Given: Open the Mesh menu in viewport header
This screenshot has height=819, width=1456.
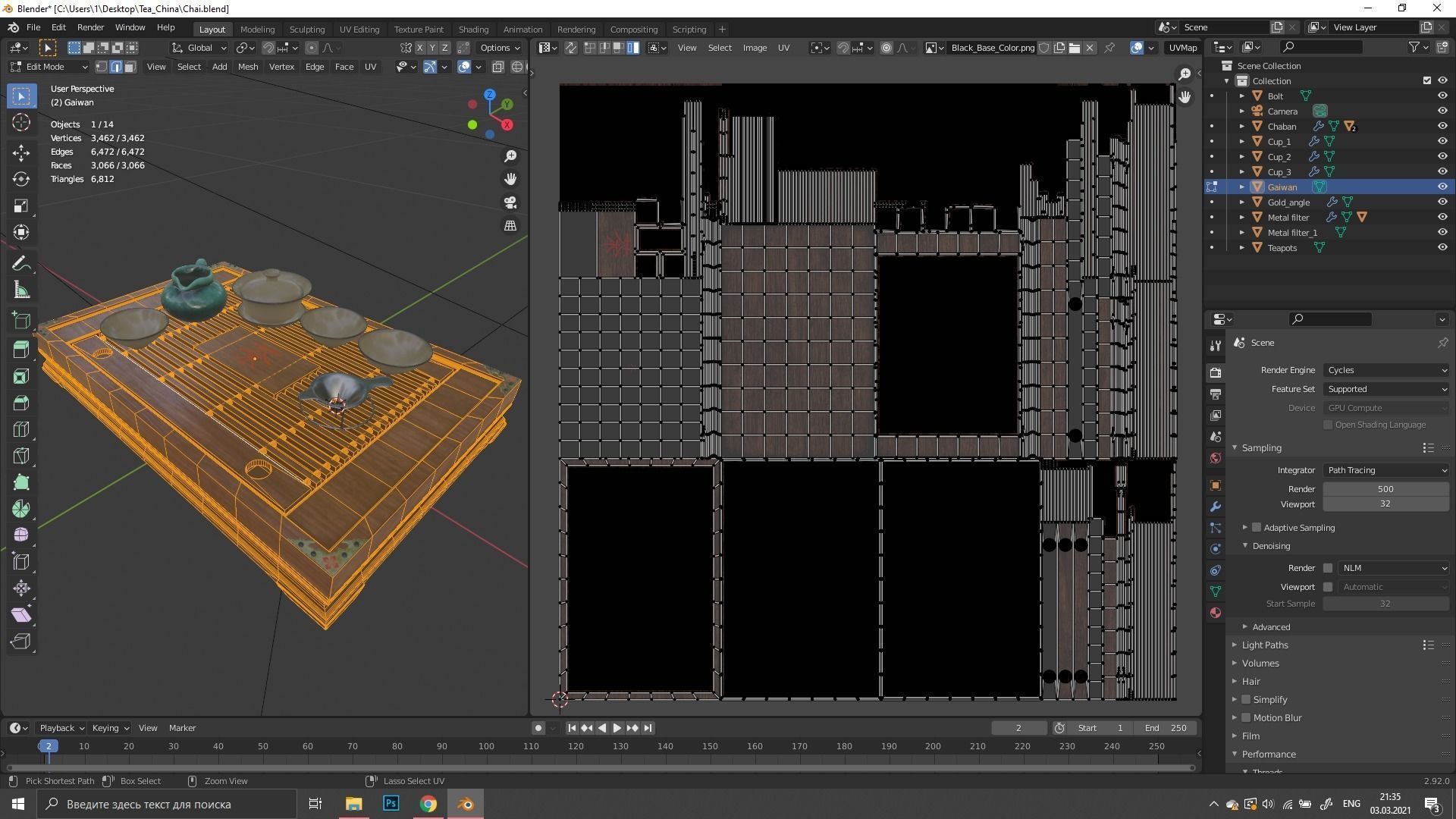Looking at the screenshot, I should (247, 67).
